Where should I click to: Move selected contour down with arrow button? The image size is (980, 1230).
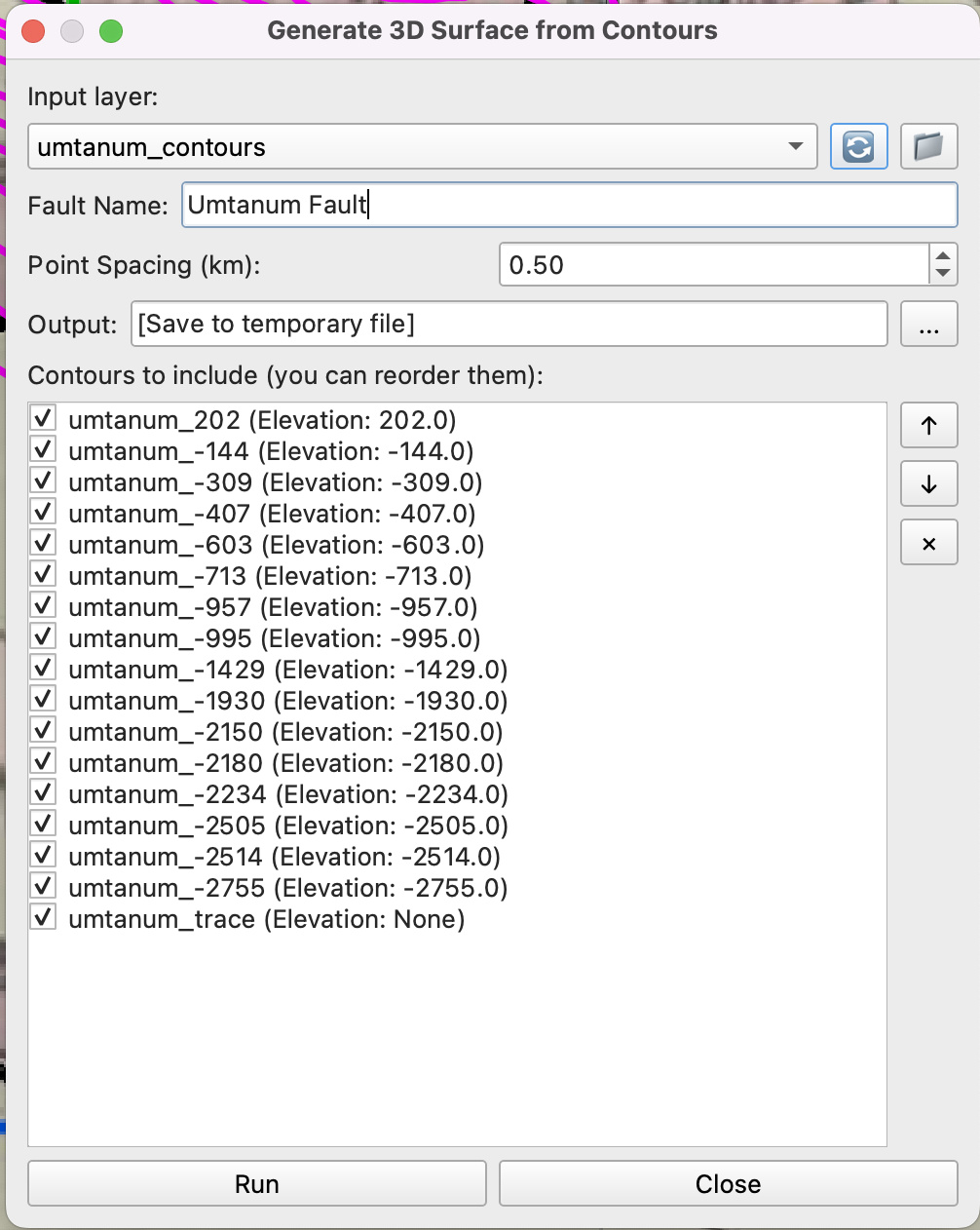click(928, 484)
